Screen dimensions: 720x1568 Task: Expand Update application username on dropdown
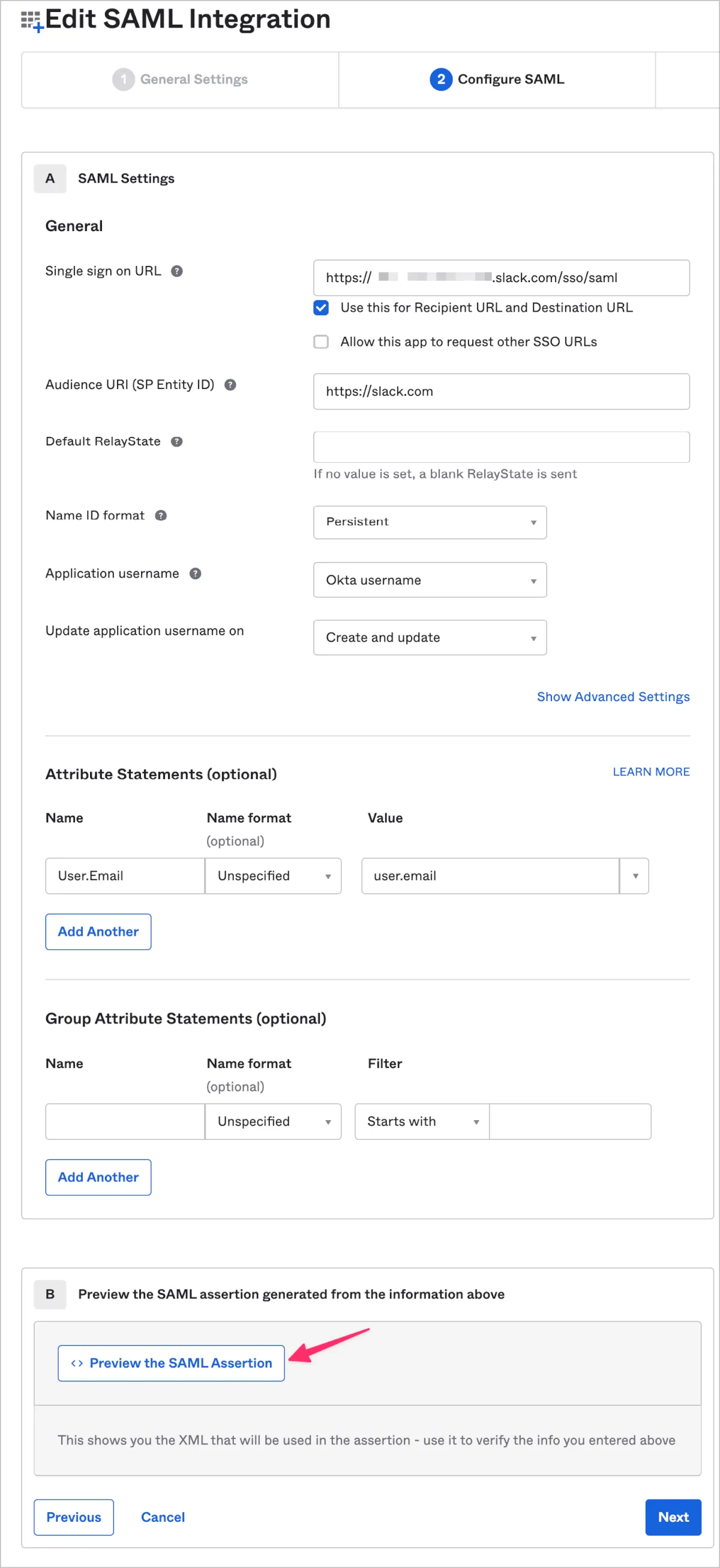pyautogui.click(x=430, y=638)
